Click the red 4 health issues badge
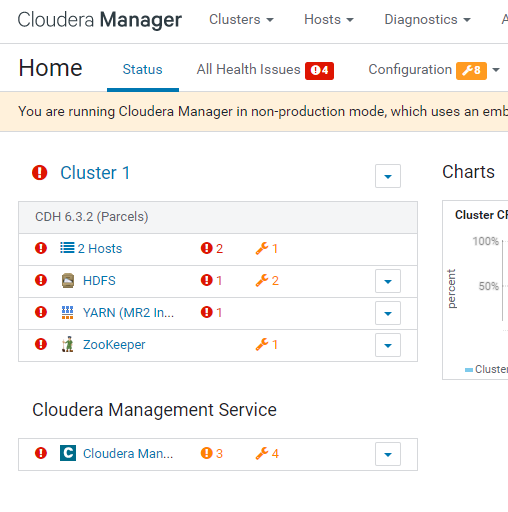Viewport: 508px width, 512px height. [x=319, y=71]
